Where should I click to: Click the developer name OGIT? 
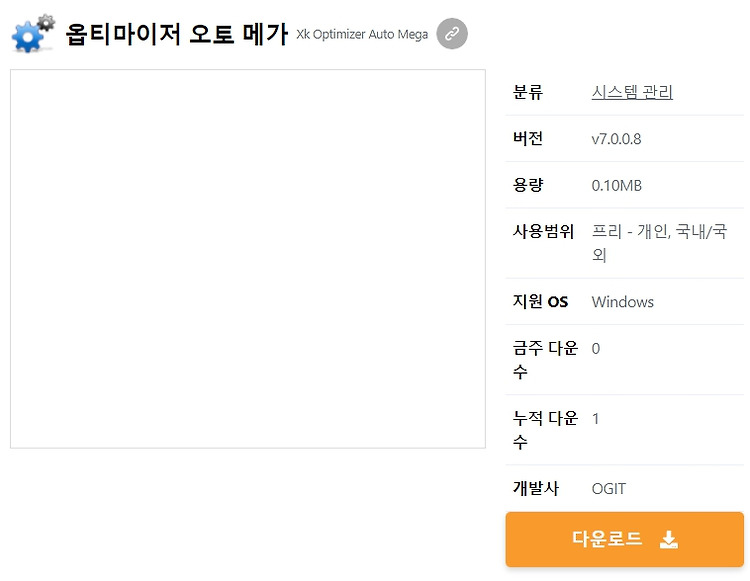pos(608,489)
